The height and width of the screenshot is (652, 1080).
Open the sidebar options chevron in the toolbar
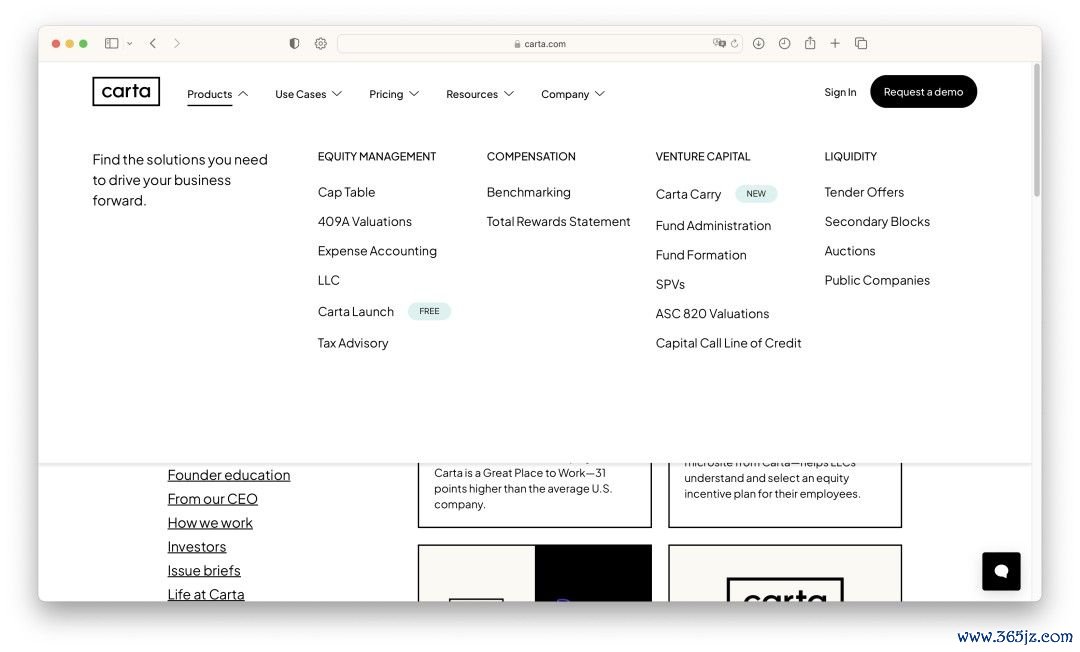pos(129,43)
